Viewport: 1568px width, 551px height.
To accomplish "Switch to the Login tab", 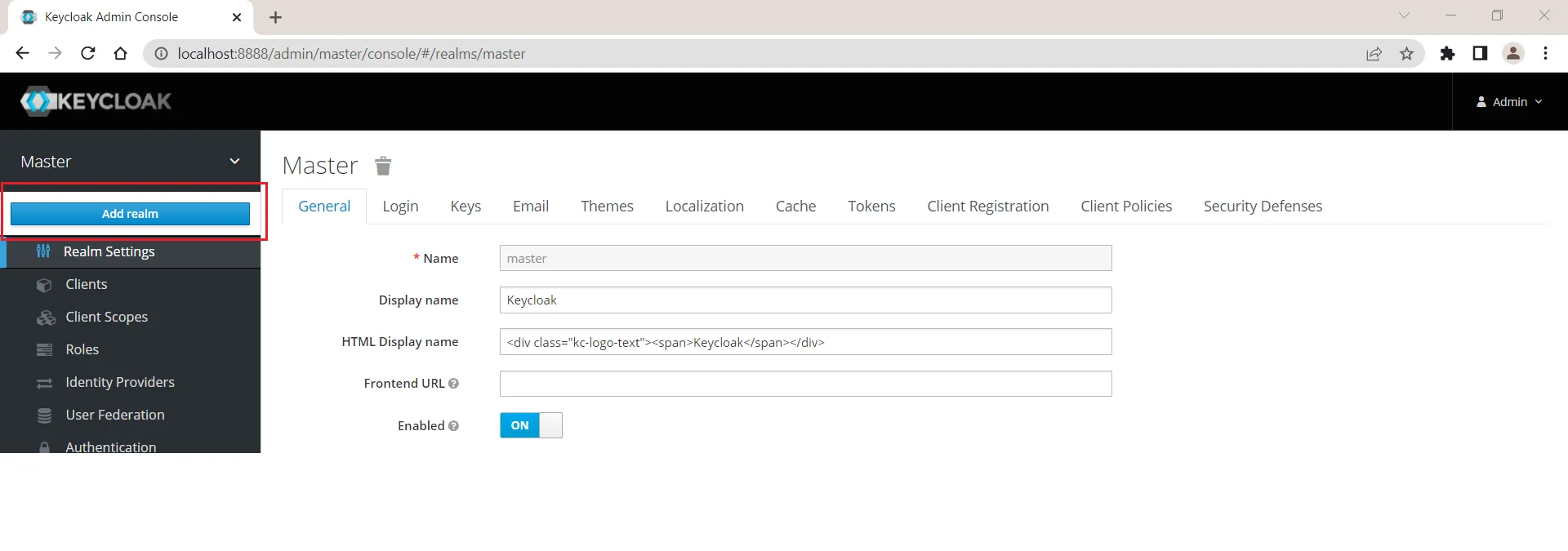I will click(400, 207).
